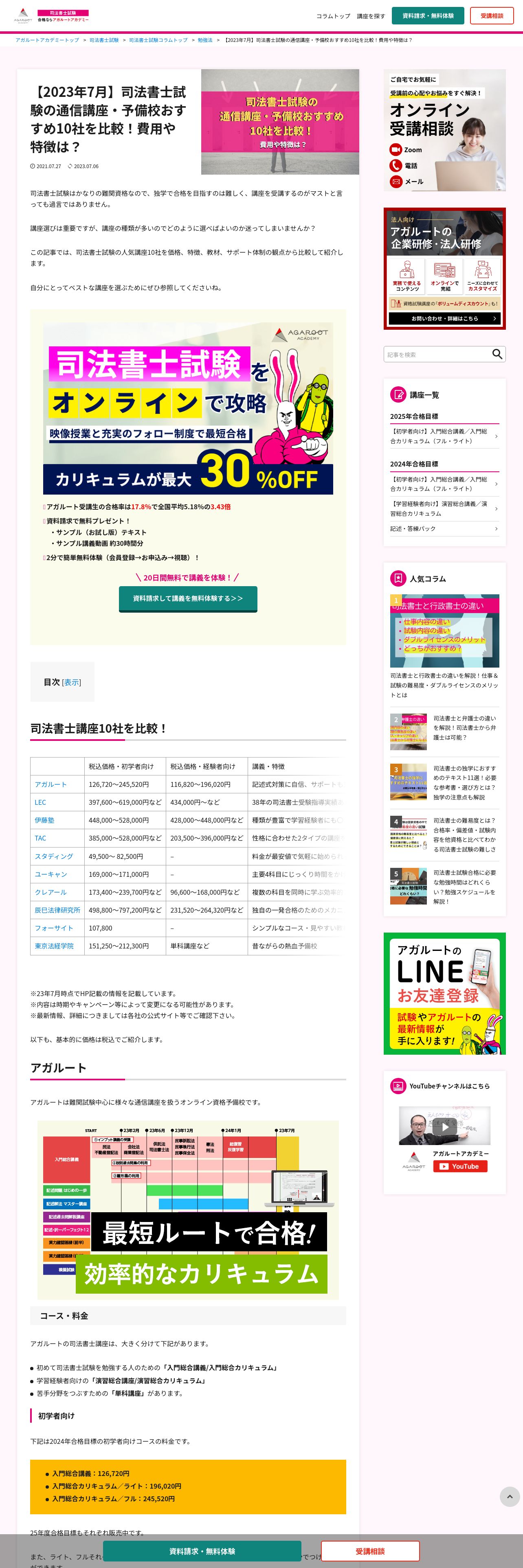Open クレアール link in comparison table
Screen dimensions: 523x1568
pos(51,892)
